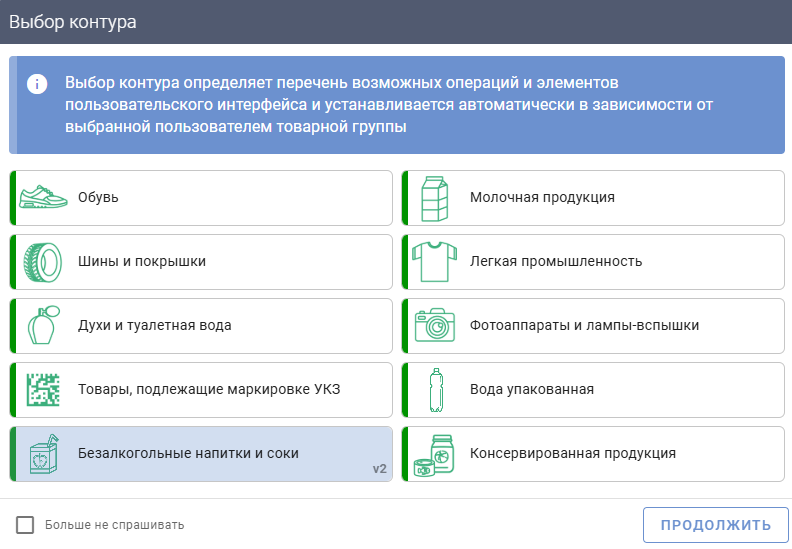792x549 pixels.
Task: Click the sneaker icon for Обувь
Action: click(x=43, y=197)
